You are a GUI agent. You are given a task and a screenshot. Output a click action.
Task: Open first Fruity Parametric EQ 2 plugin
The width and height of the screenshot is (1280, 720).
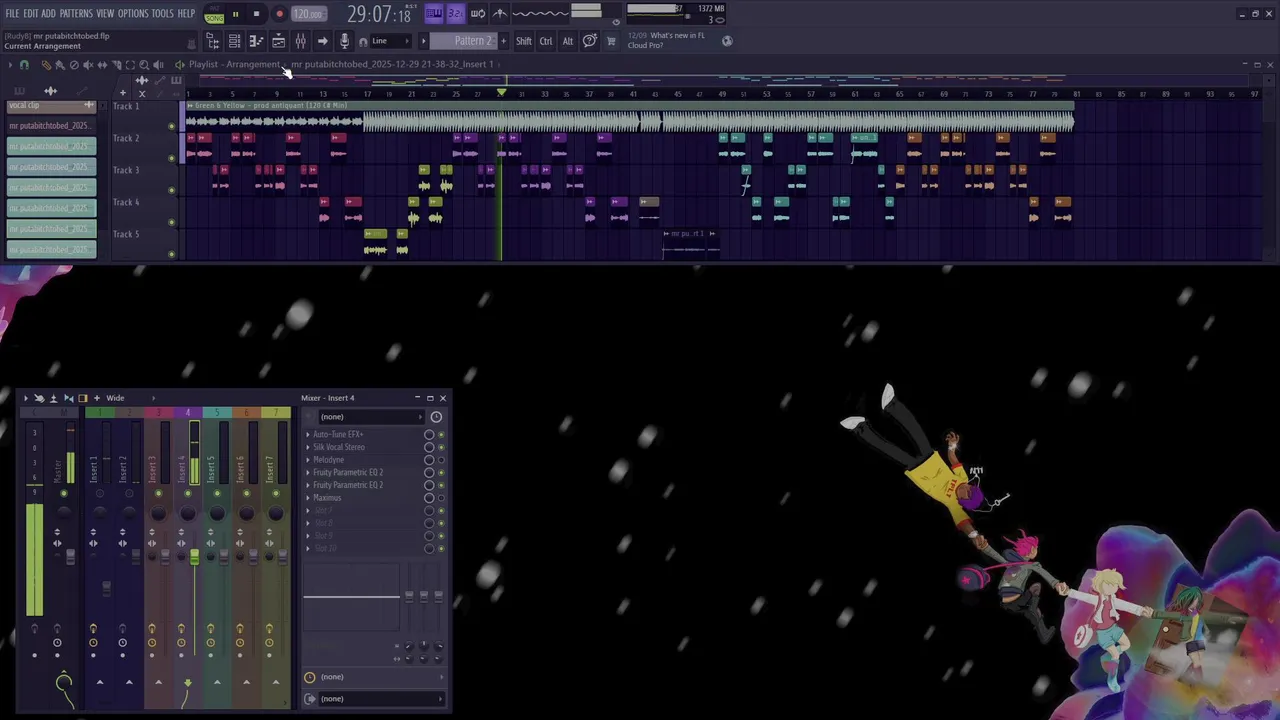click(x=348, y=472)
